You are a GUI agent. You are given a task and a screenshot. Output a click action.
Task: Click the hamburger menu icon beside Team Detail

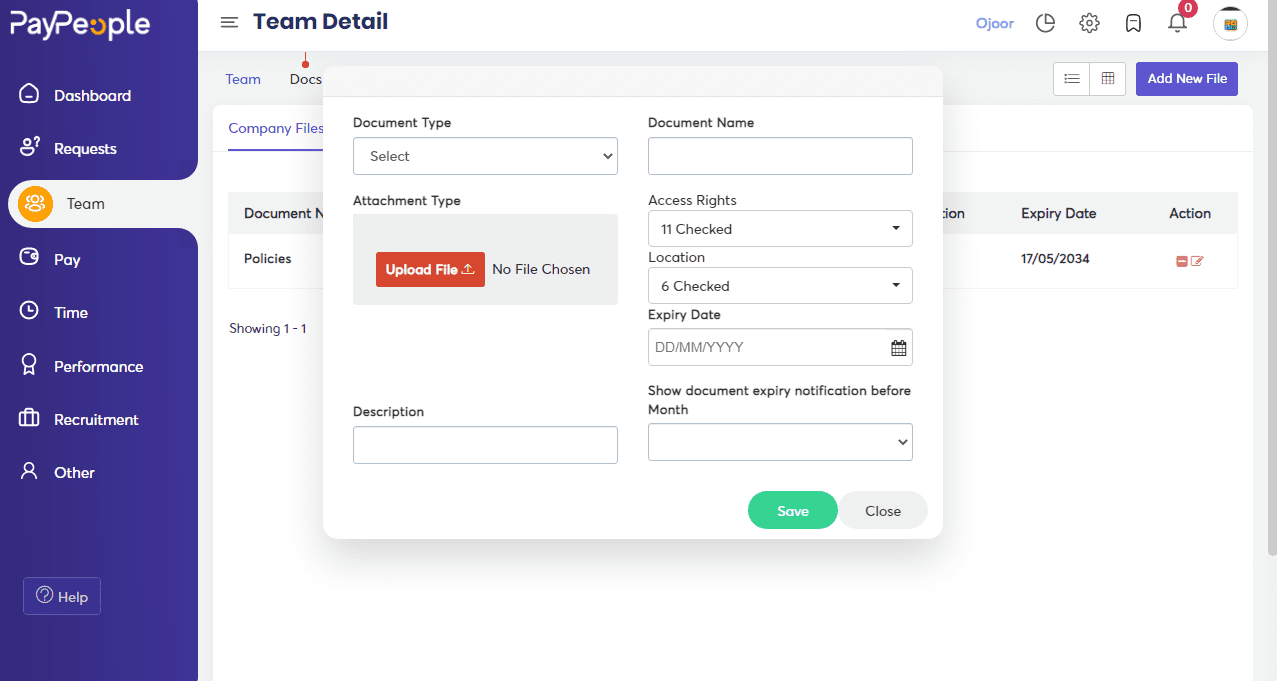click(x=229, y=23)
